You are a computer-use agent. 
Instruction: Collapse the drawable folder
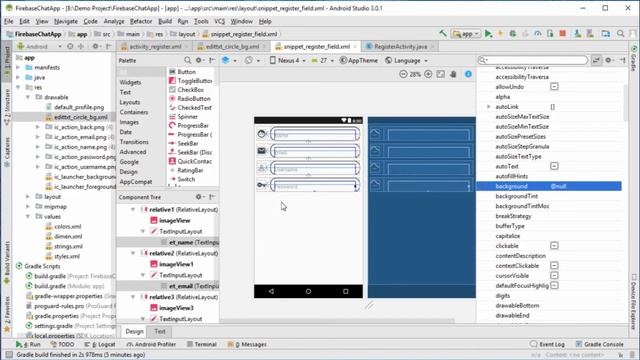(x=28, y=97)
